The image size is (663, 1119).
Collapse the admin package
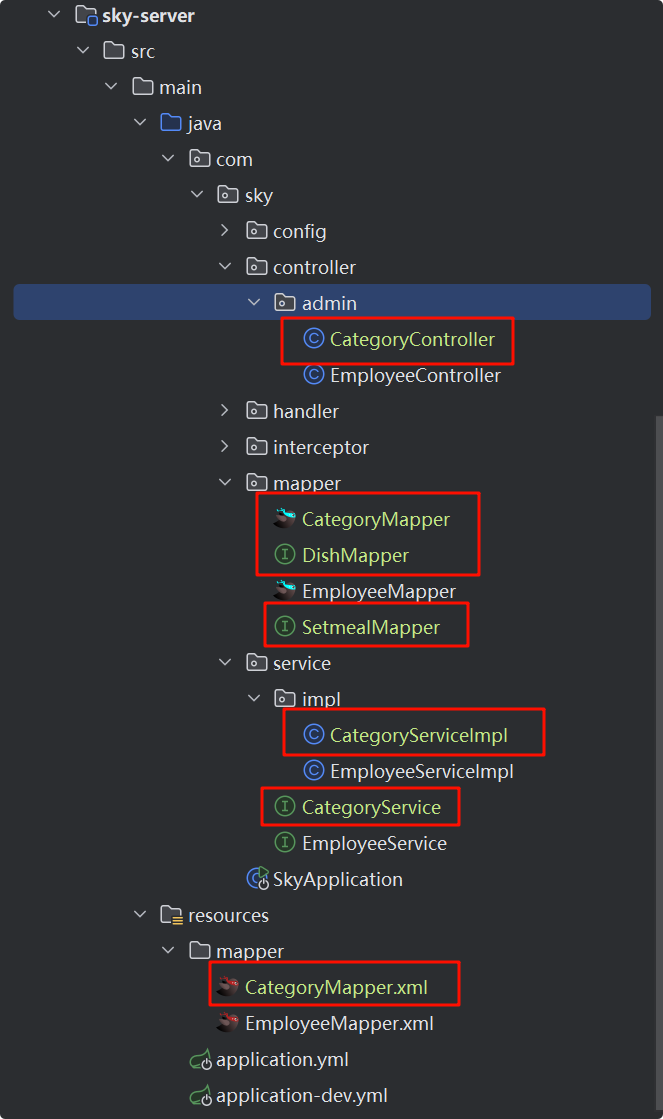(x=254, y=303)
